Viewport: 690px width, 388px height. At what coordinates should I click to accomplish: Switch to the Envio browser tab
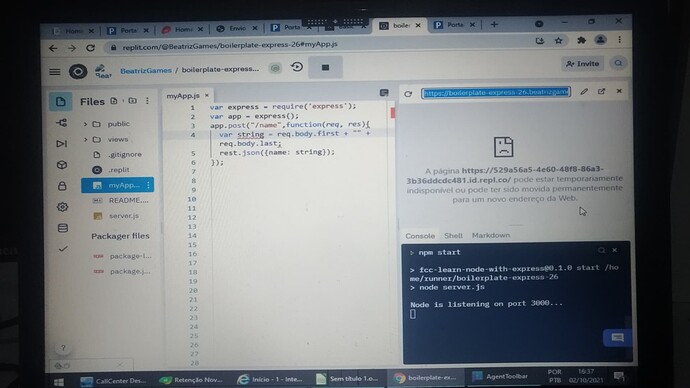coord(236,29)
